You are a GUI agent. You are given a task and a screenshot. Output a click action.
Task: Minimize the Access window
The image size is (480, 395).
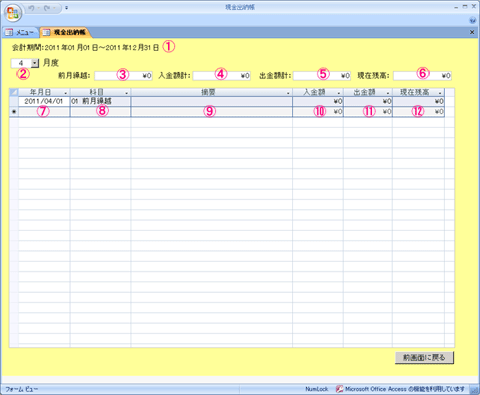point(456,7)
